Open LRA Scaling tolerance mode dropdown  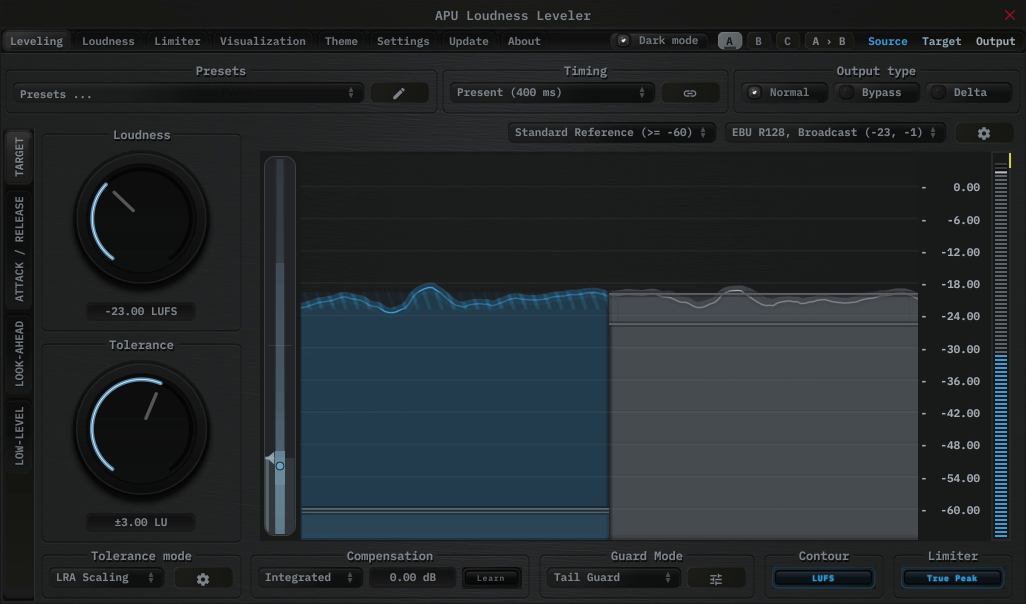105,578
